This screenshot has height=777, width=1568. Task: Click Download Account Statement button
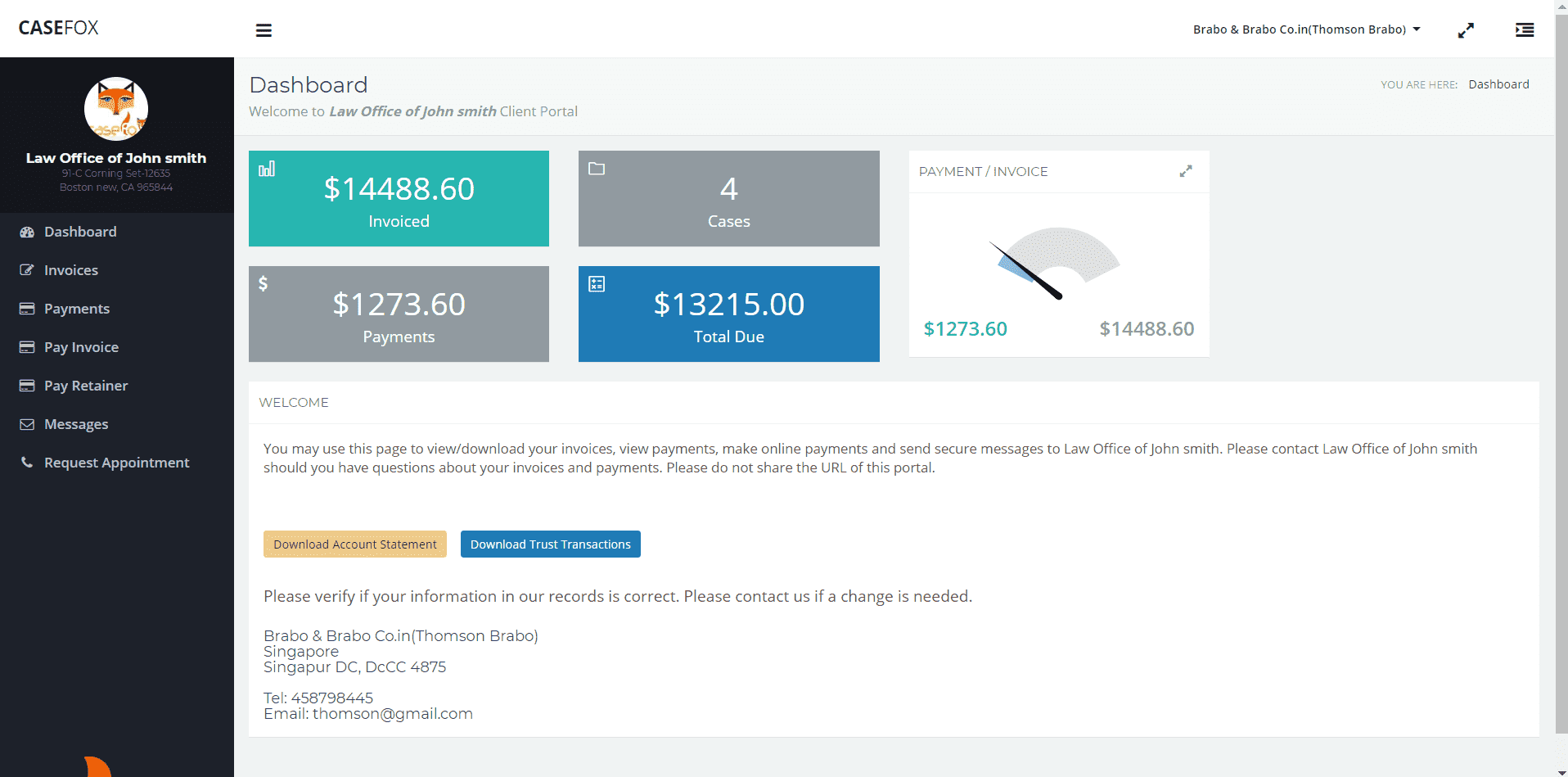pyautogui.click(x=355, y=544)
